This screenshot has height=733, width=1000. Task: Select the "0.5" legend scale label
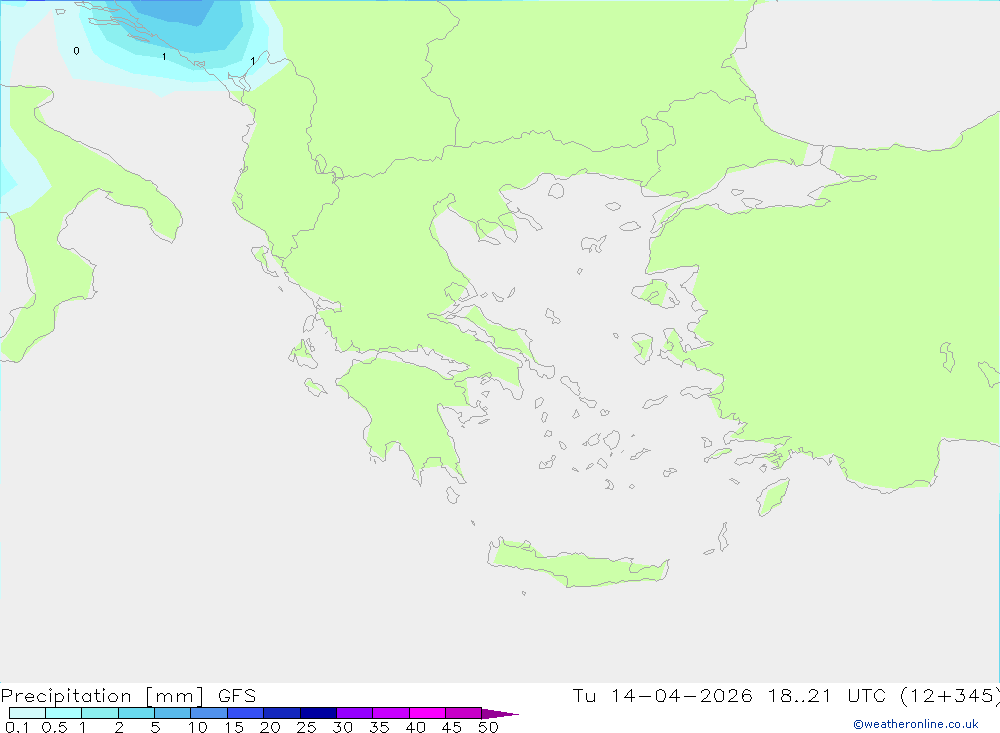tap(54, 727)
